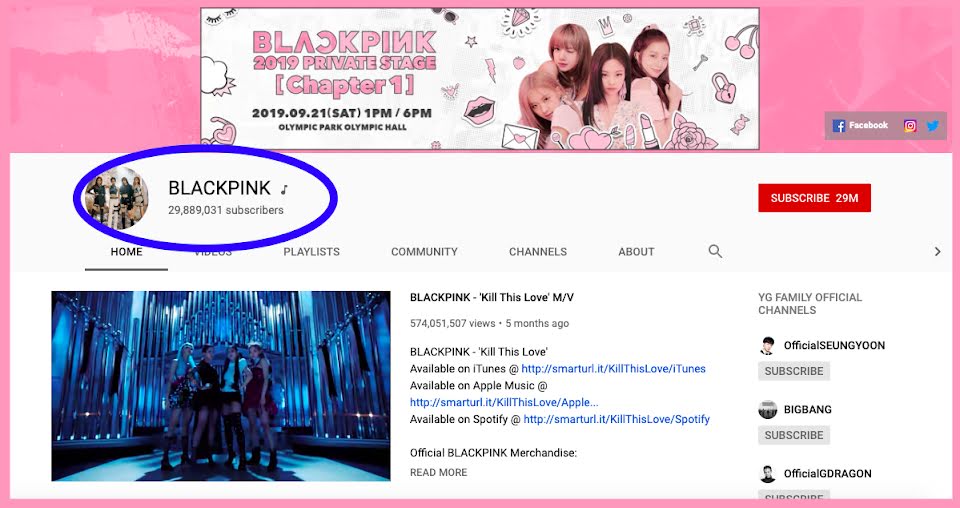
Task: Open the KillThisLove iTunes smarturl link
Action: click(613, 369)
